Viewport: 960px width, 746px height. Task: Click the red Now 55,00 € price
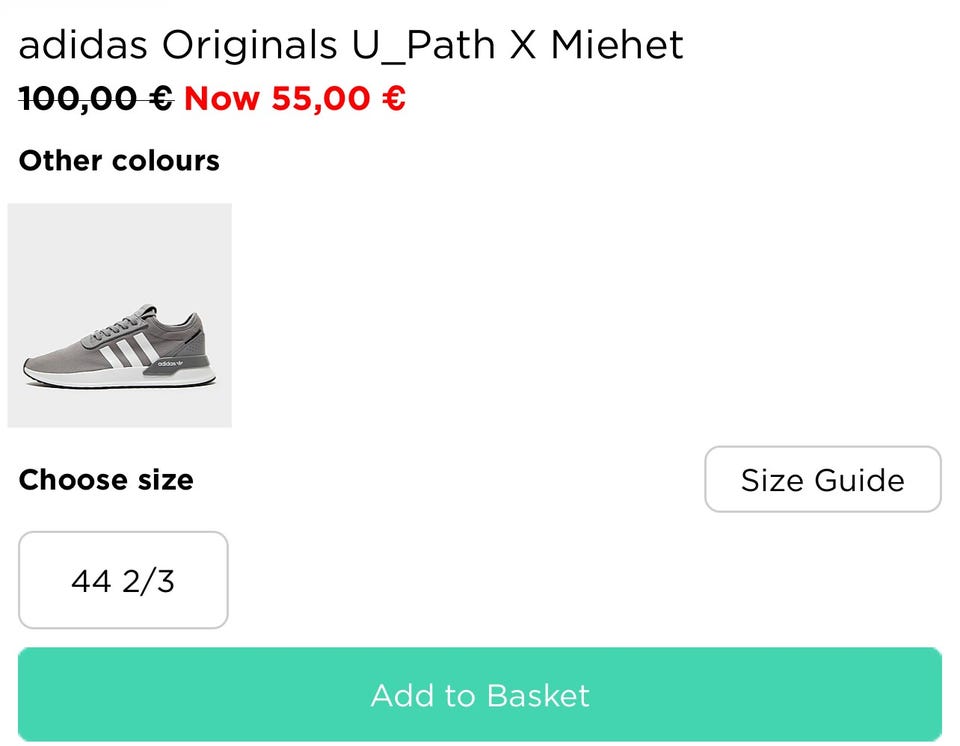point(295,98)
